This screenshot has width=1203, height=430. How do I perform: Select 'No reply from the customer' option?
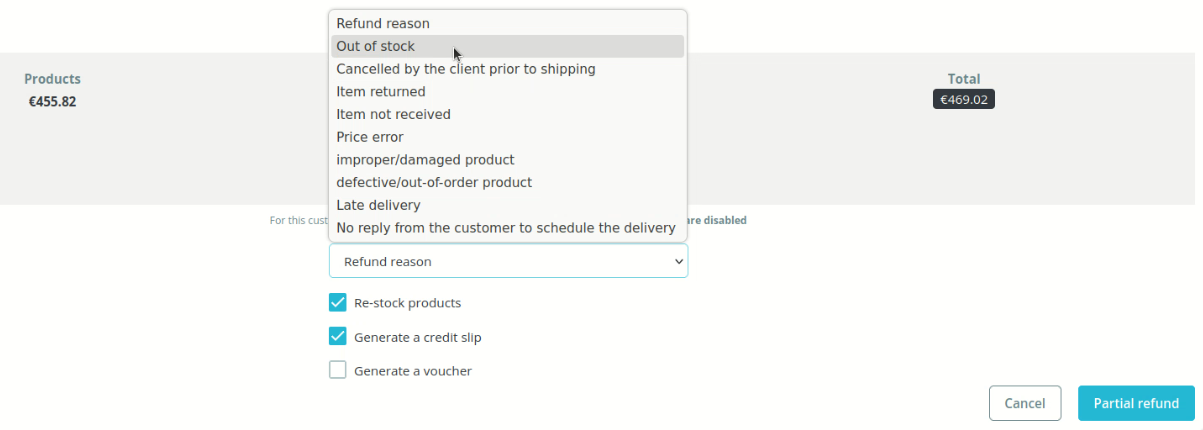pos(507,228)
